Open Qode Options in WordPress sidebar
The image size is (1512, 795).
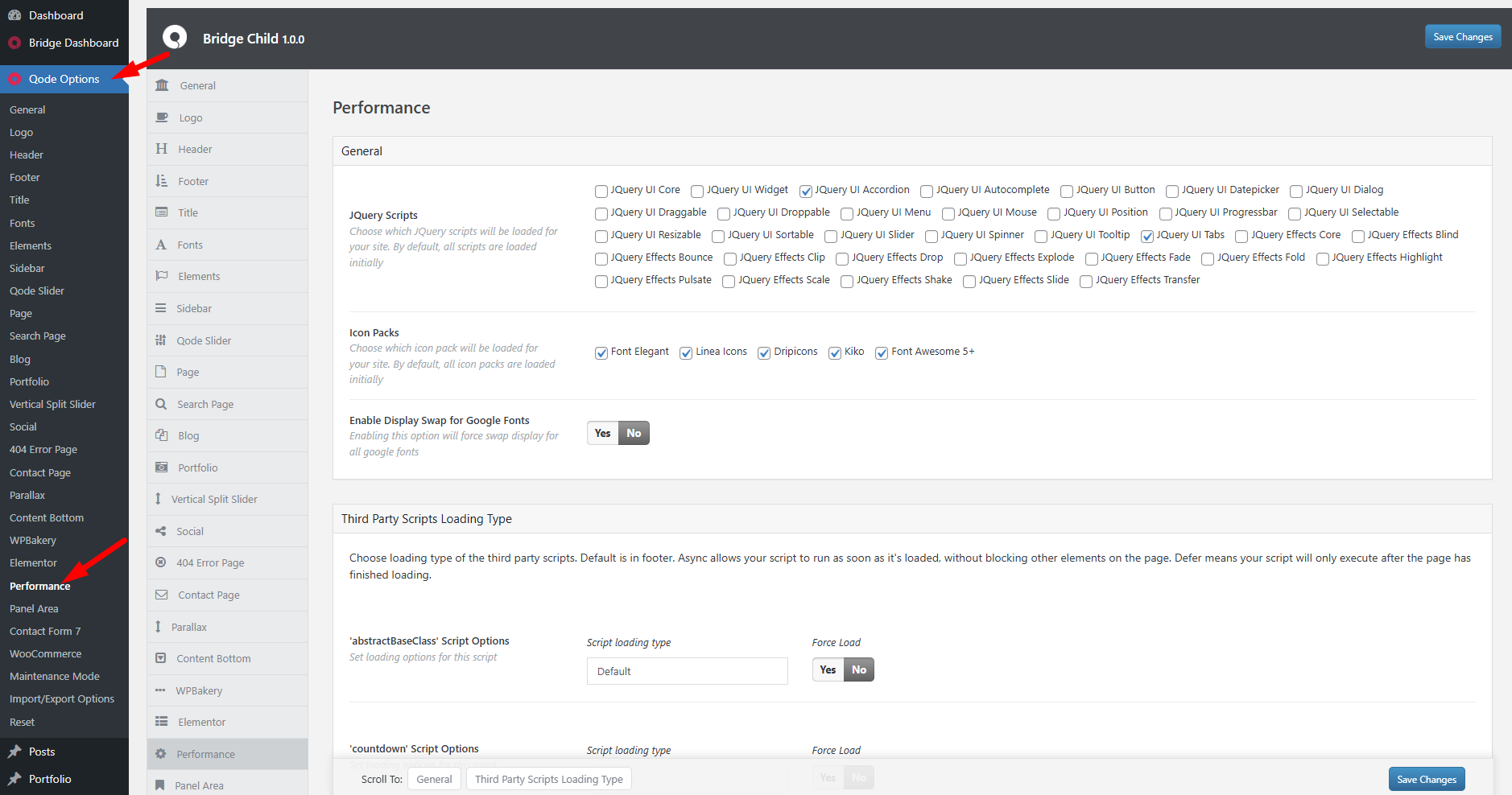click(x=64, y=79)
